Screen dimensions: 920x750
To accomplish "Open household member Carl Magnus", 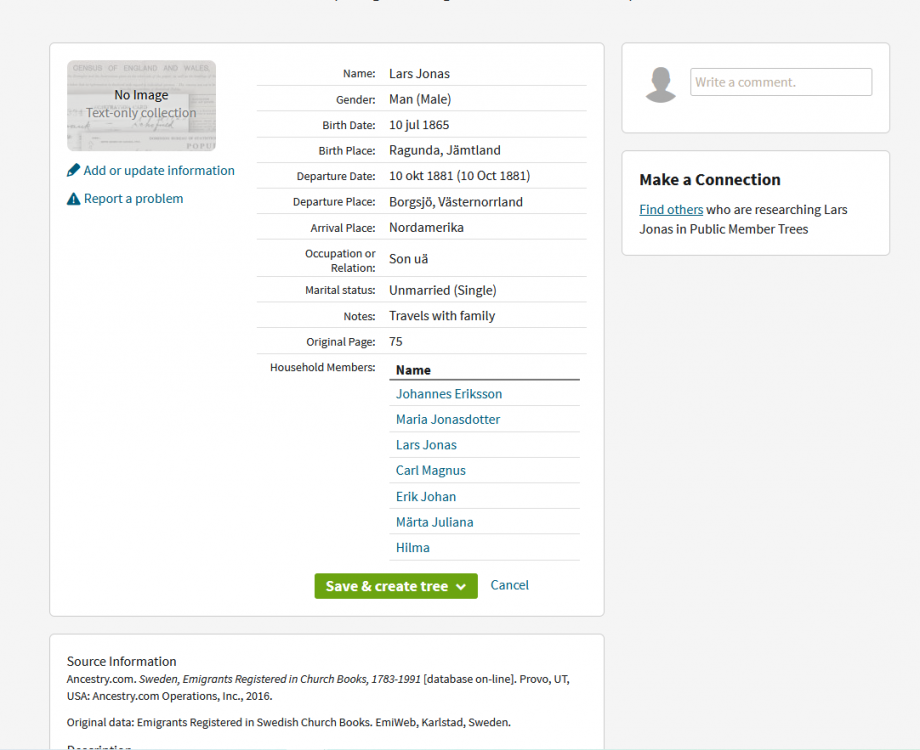I will pos(431,471).
